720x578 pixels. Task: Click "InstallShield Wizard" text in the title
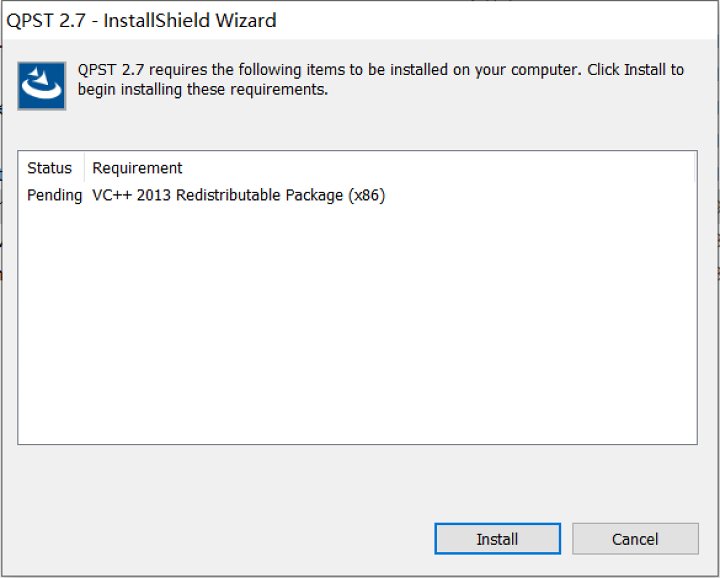190,20
